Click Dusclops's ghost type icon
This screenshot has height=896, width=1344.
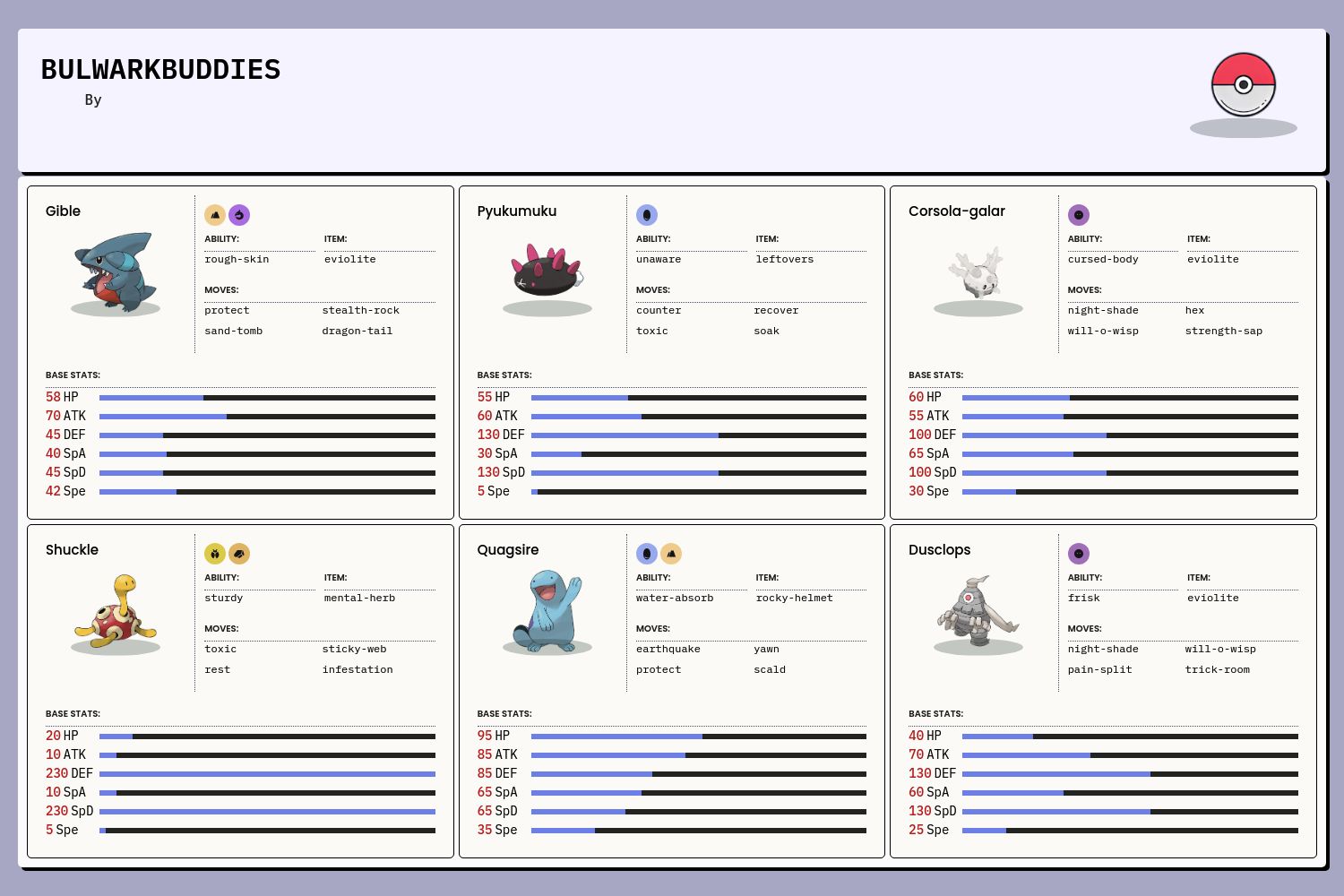tap(1079, 554)
